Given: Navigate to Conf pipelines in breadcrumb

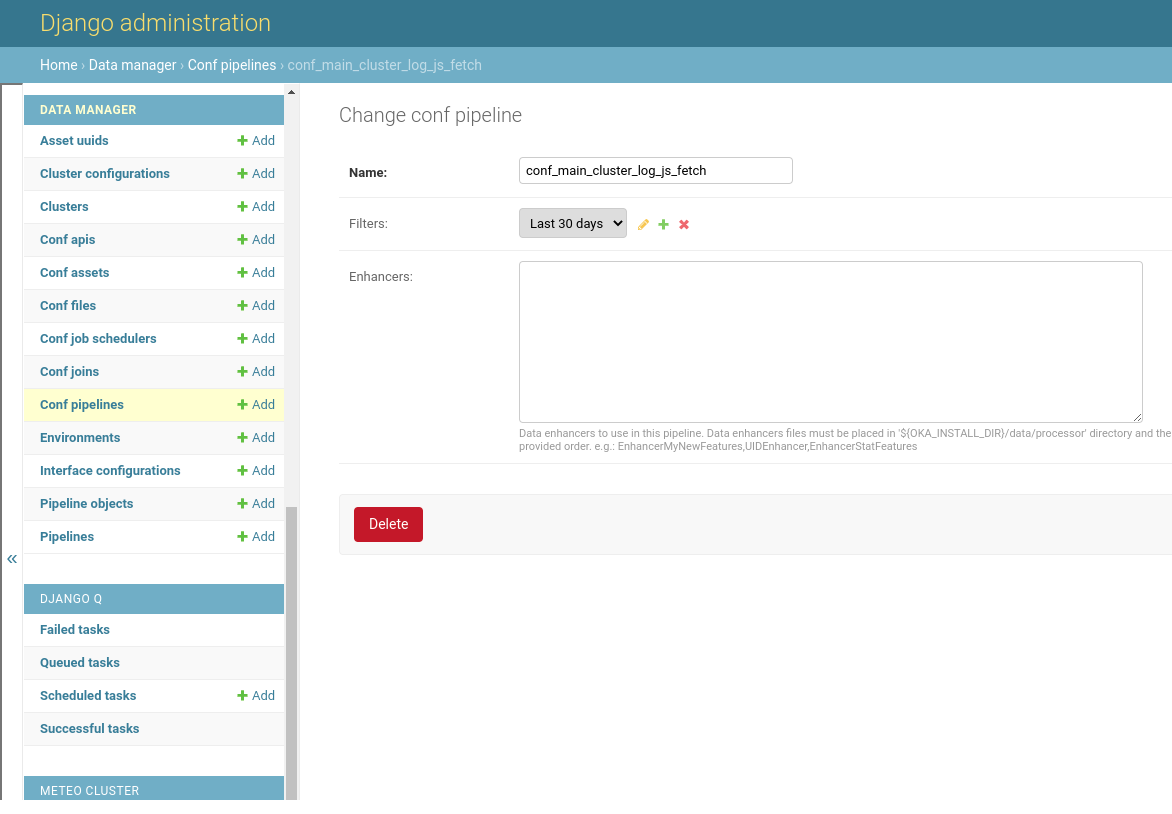Looking at the screenshot, I should [231, 65].
